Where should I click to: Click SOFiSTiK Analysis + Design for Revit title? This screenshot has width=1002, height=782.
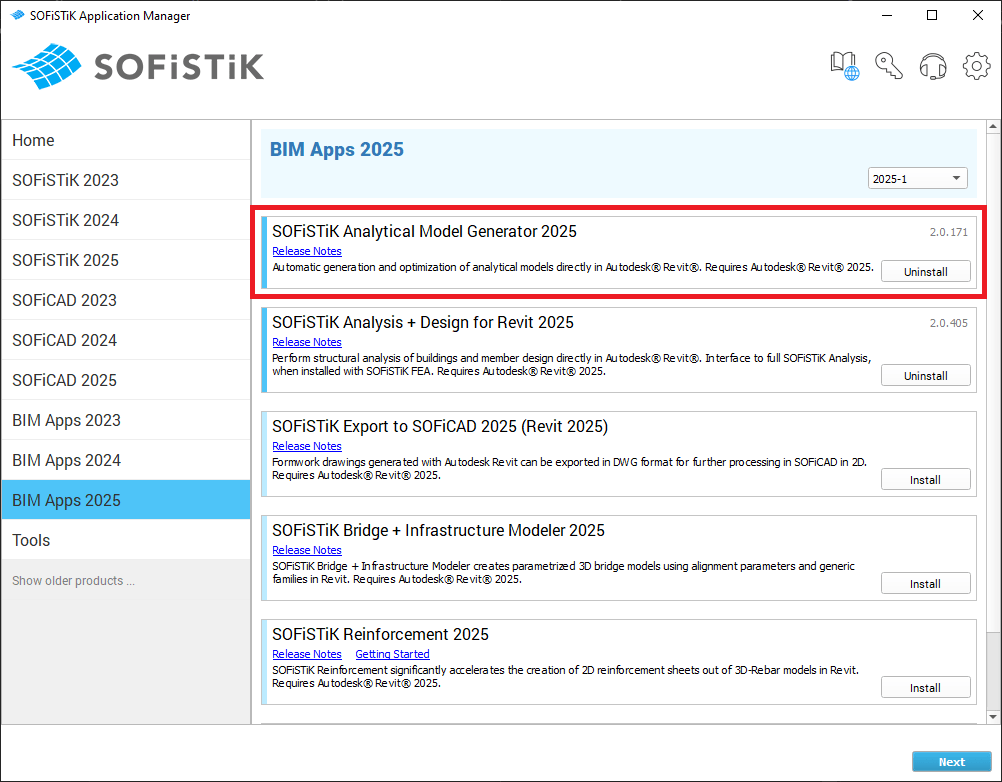[x=423, y=322]
